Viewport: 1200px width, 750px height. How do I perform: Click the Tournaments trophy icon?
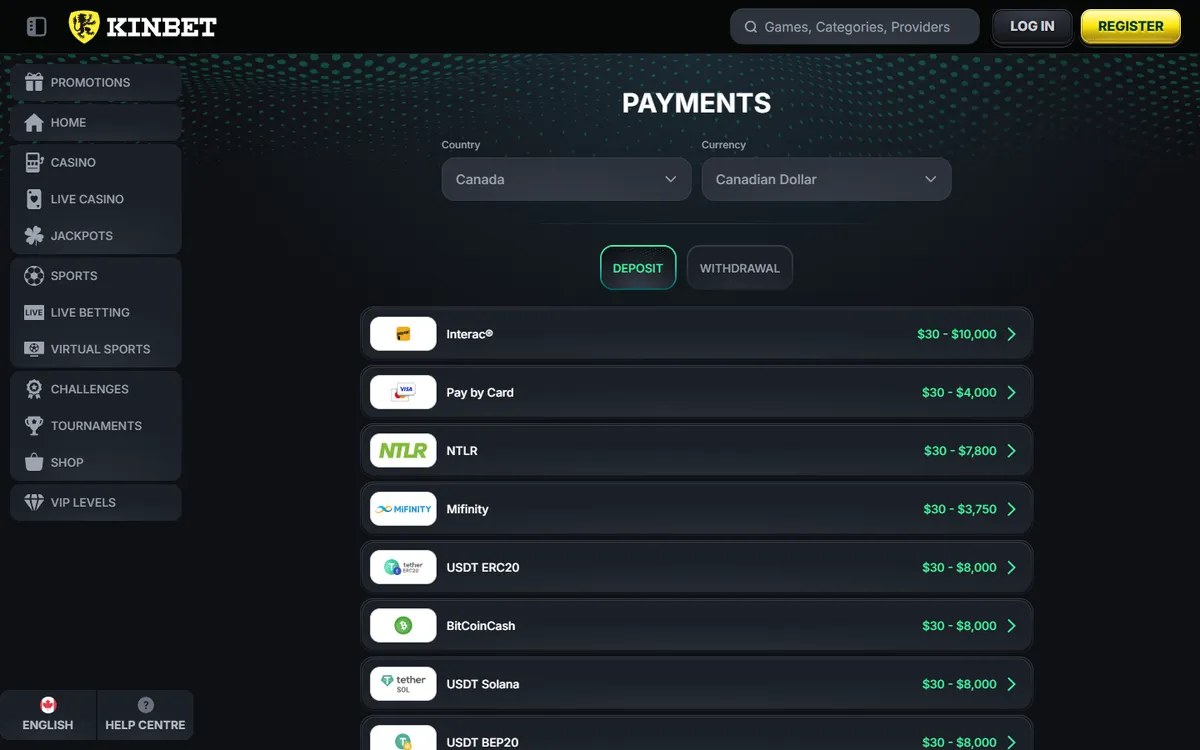[x=34, y=425]
